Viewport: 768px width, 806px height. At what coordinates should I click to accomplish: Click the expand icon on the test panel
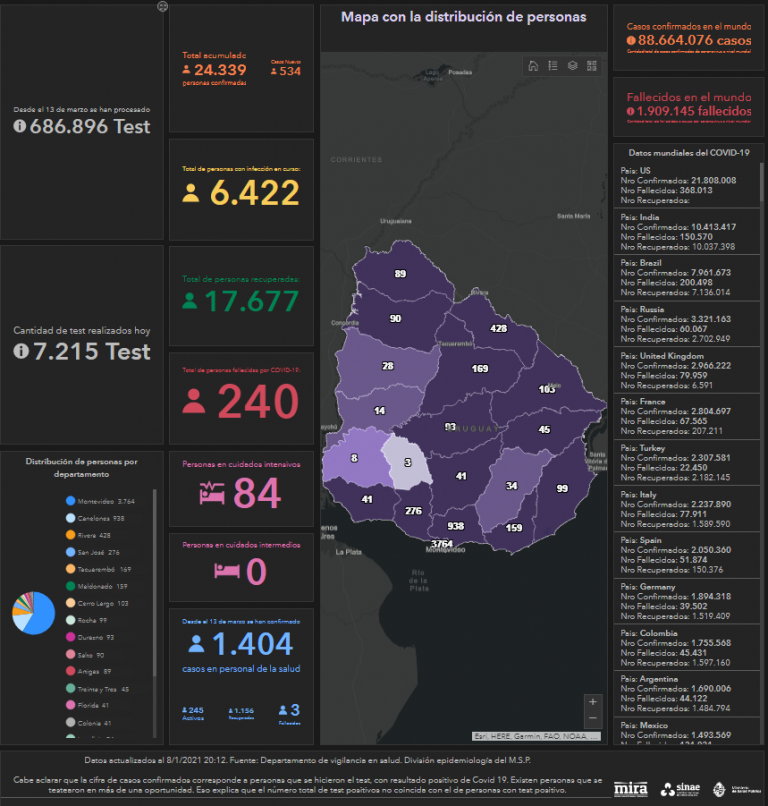(x=162, y=7)
